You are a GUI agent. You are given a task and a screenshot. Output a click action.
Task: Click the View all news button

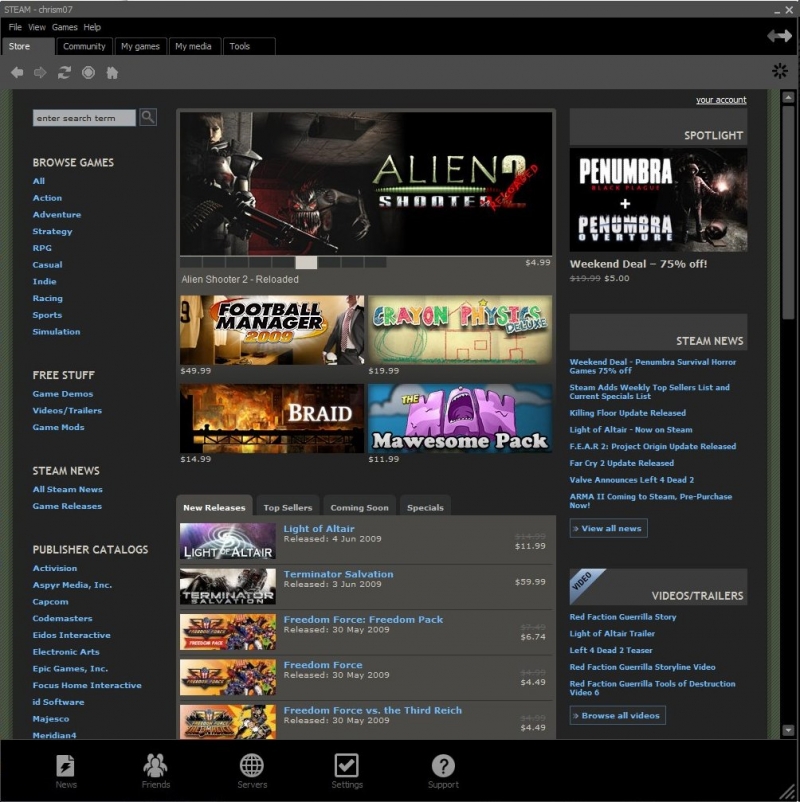(608, 528)
